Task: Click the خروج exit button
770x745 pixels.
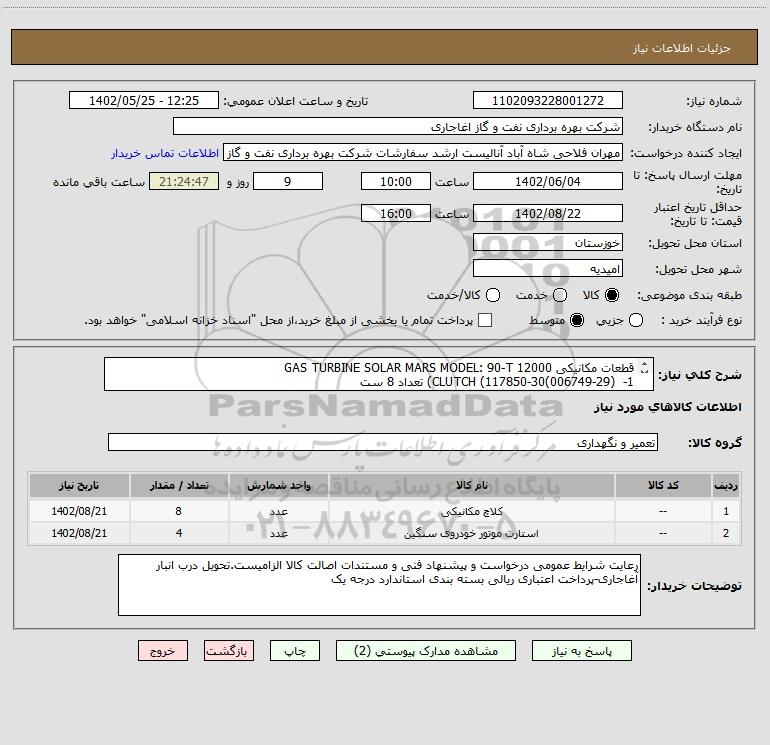Action: (163, 651)
